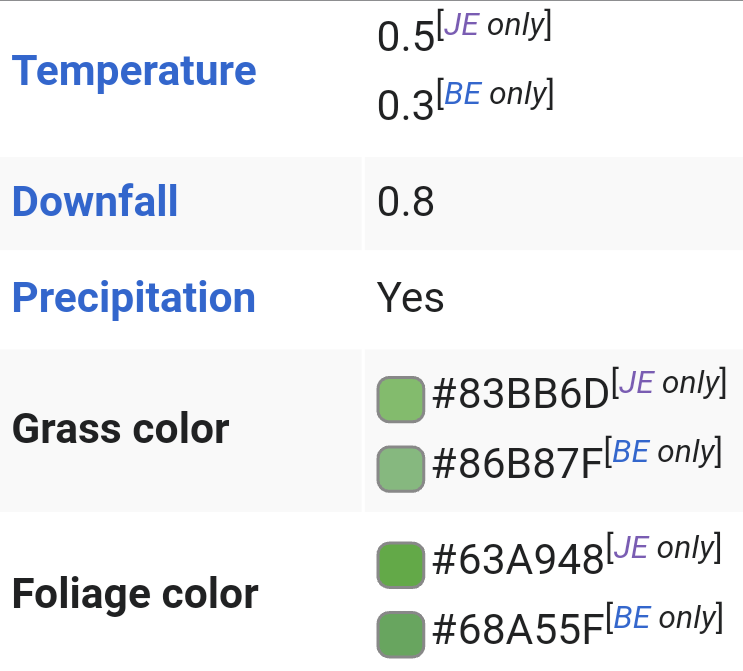Click the JE link next to #63A948
Image resolution: width=743 pixels, height=671 pixels.
(631, 548)
